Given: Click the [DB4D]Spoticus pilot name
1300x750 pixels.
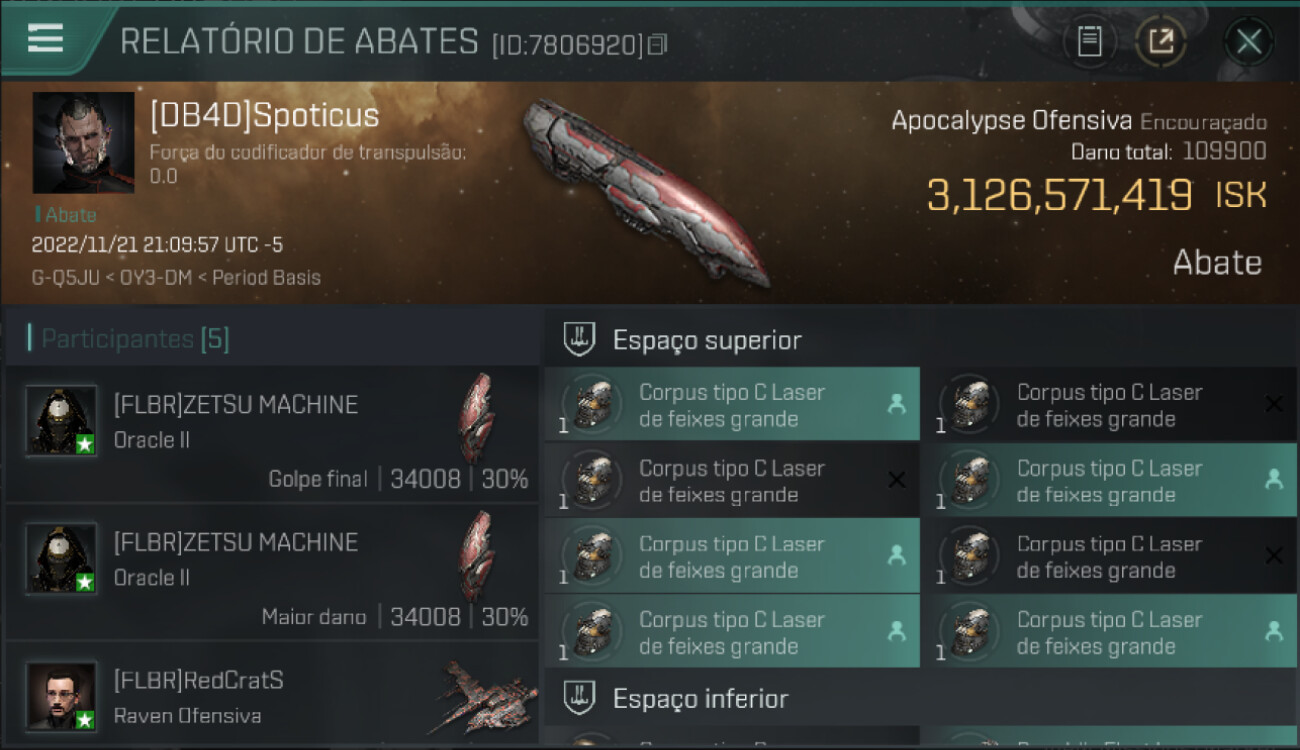Looking at the screenshot, I should 264,116.
